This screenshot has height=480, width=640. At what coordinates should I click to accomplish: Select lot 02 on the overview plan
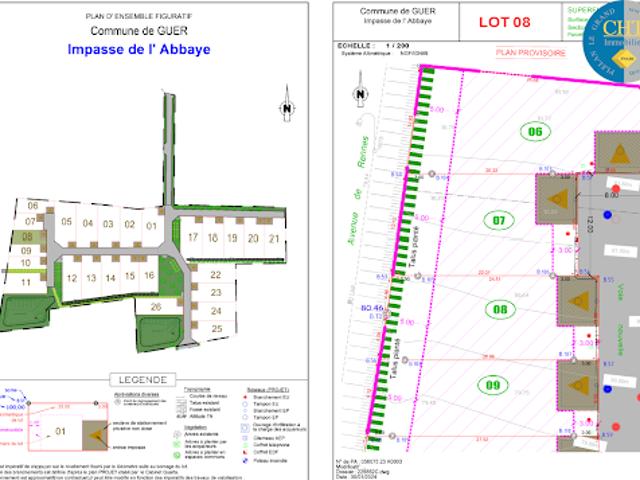pos(130,224)
